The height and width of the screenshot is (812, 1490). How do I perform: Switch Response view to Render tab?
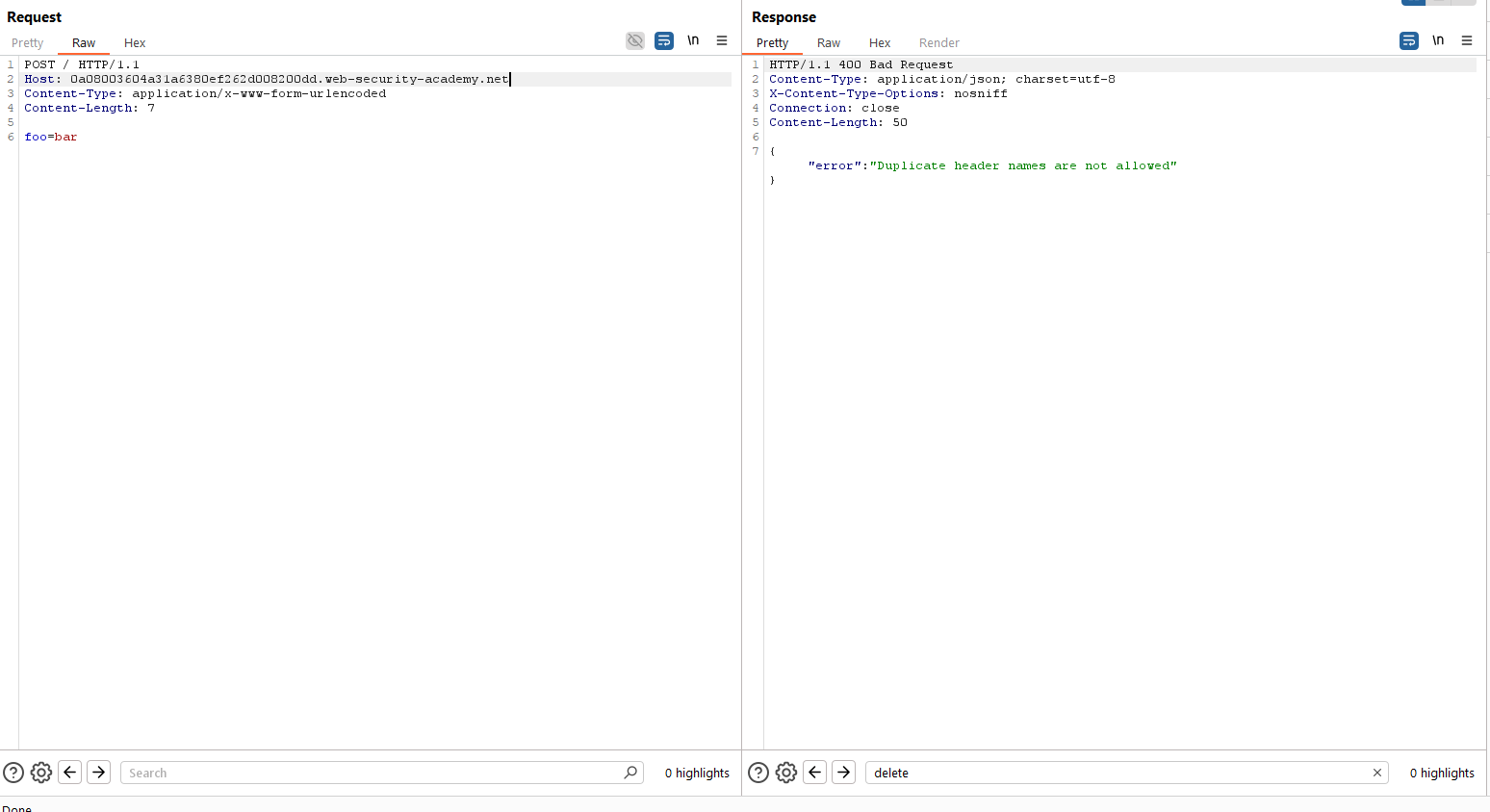coord(938,43)
